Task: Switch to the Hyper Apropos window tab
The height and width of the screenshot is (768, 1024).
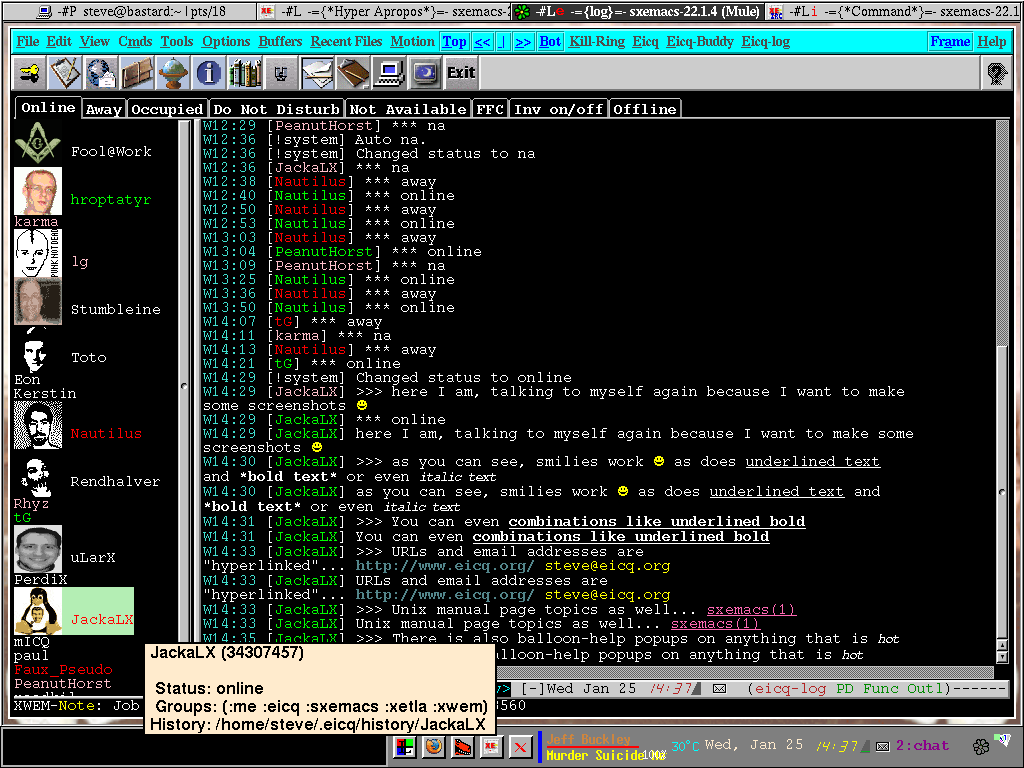Action: (x=384, y=10)
